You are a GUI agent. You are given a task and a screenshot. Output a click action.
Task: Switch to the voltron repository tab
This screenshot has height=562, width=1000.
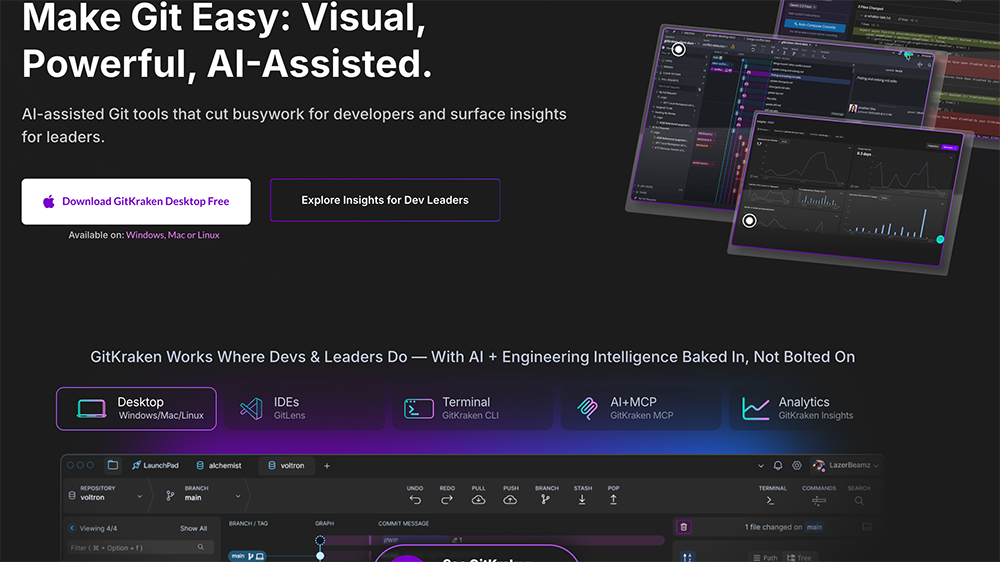(286, 466)
